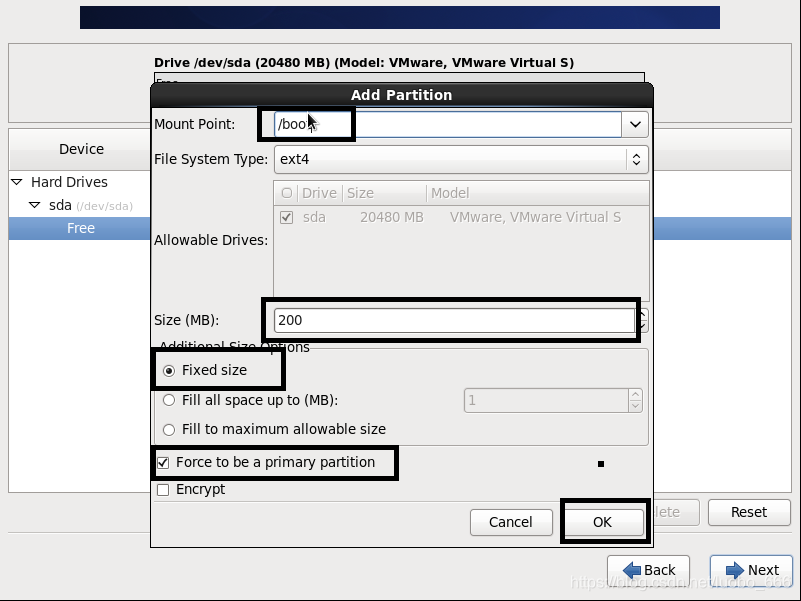
Task: Click the Drive column header in Allowable Drives
Action: (319, 193)
